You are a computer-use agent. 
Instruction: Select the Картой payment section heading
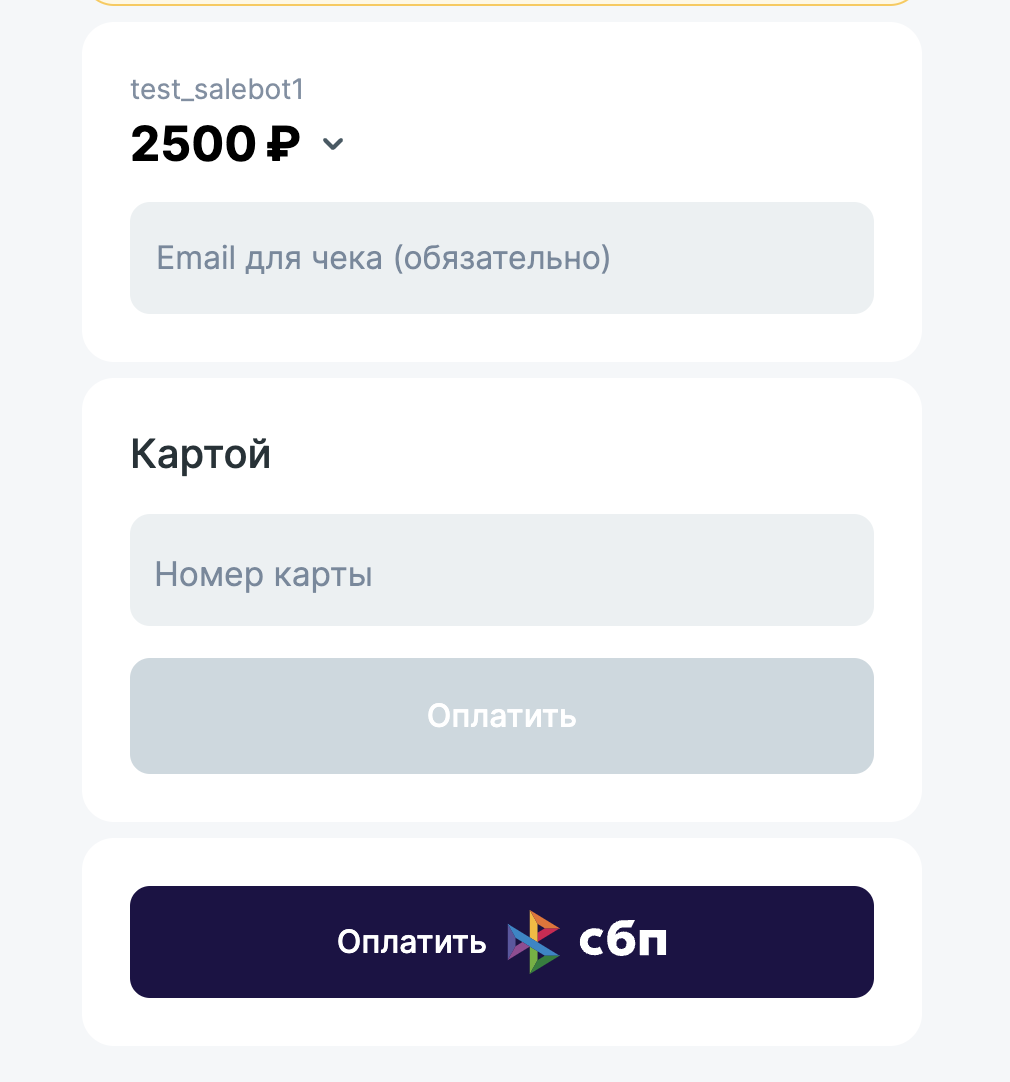pos(201,454)
